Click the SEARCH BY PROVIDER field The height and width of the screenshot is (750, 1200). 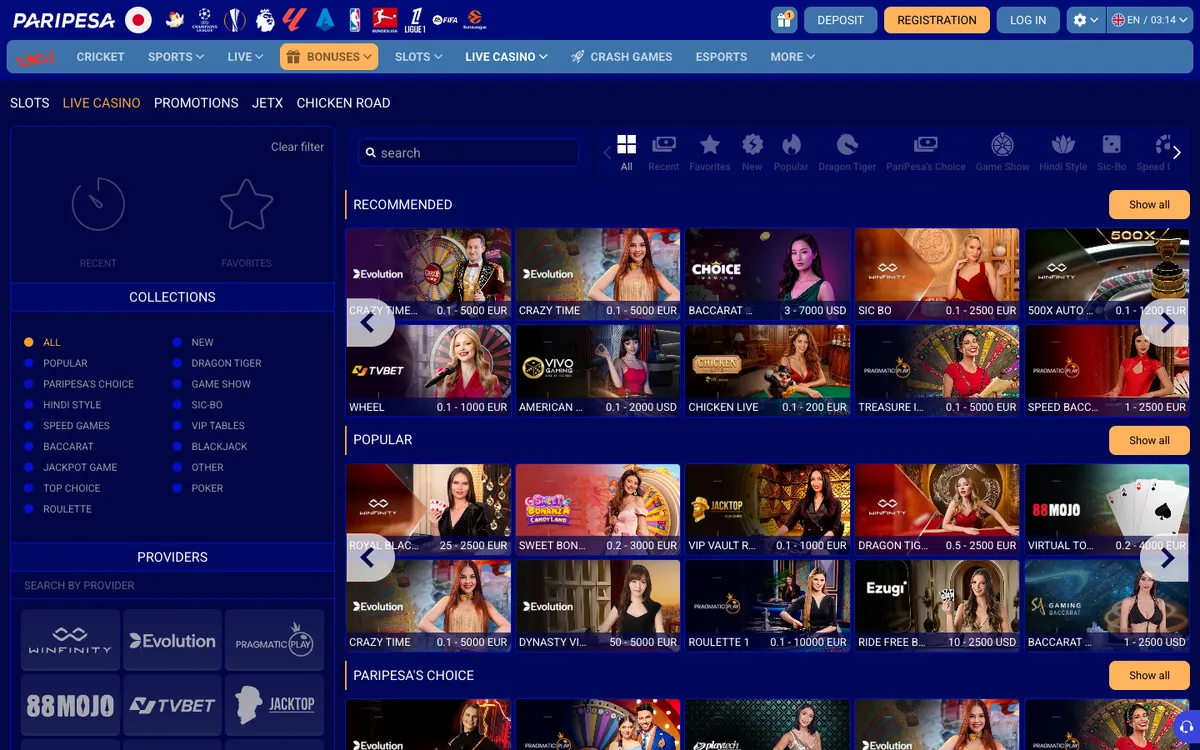point(172,585)
